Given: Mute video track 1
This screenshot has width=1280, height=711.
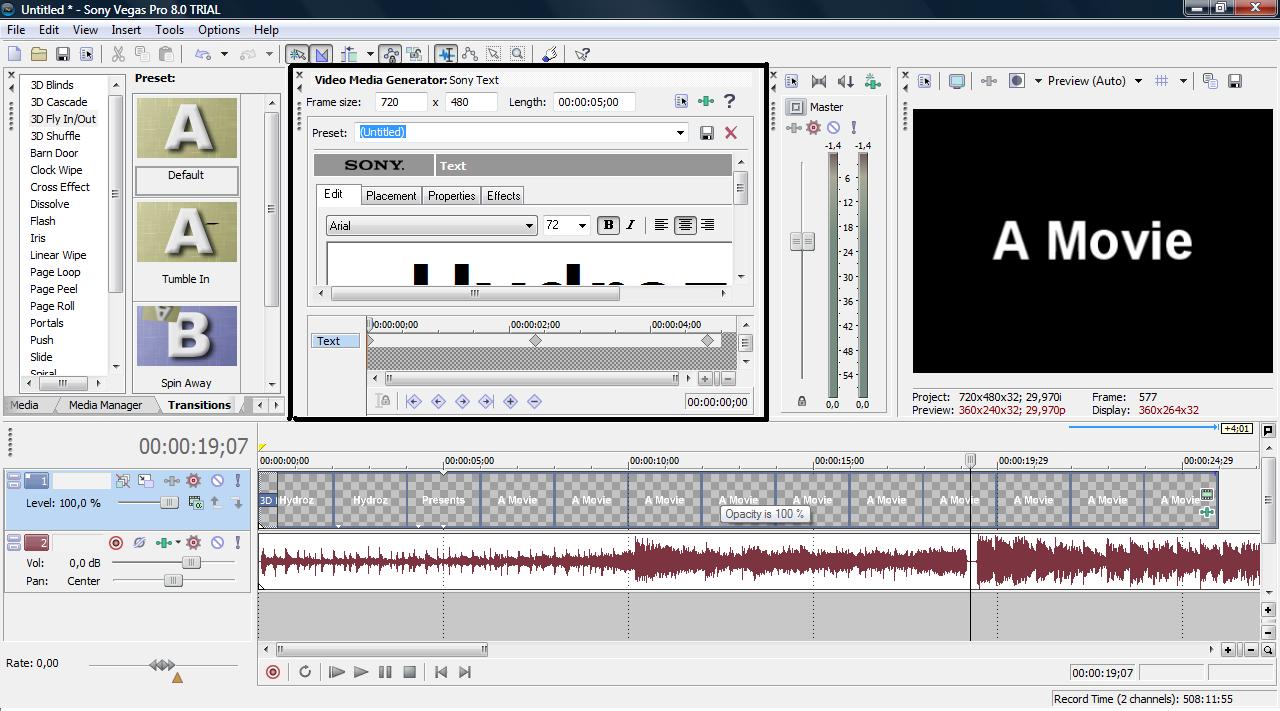Looking at the screenshot, I should (217, 480).
